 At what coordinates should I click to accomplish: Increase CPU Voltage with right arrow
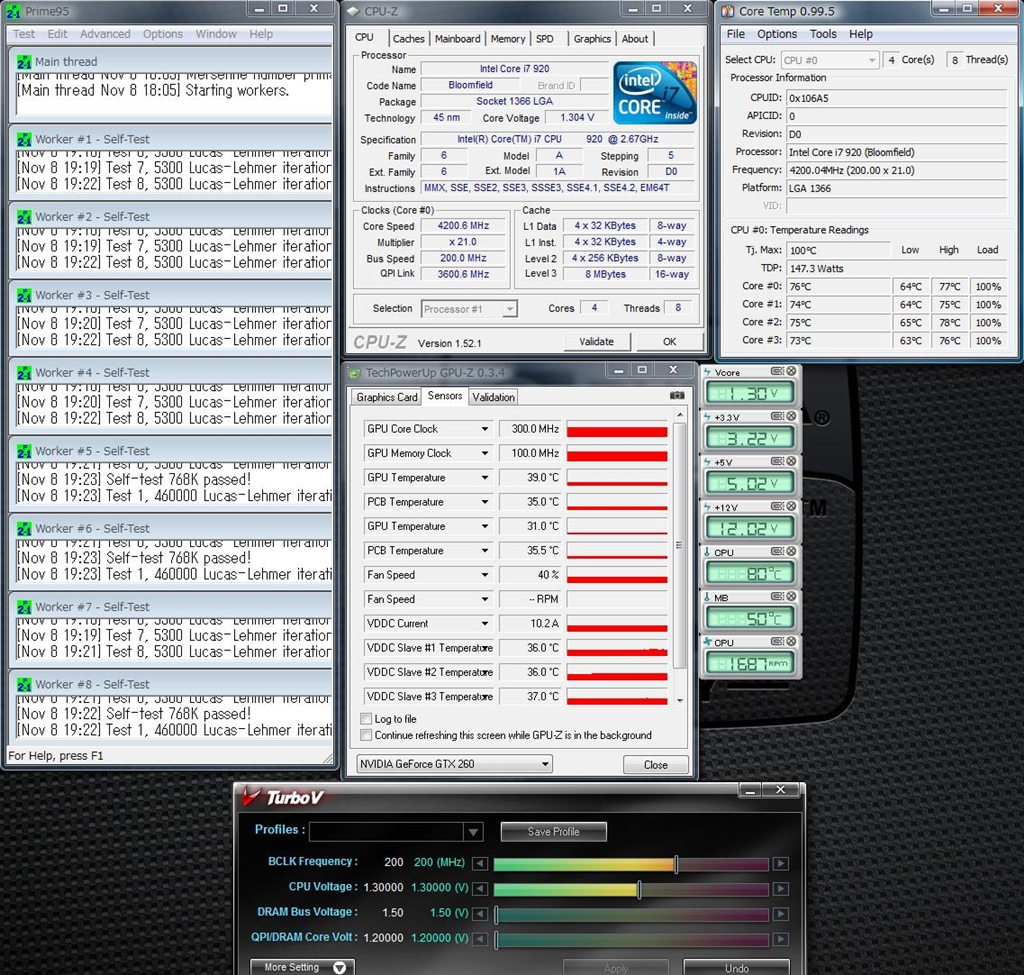tap(780, 889)
